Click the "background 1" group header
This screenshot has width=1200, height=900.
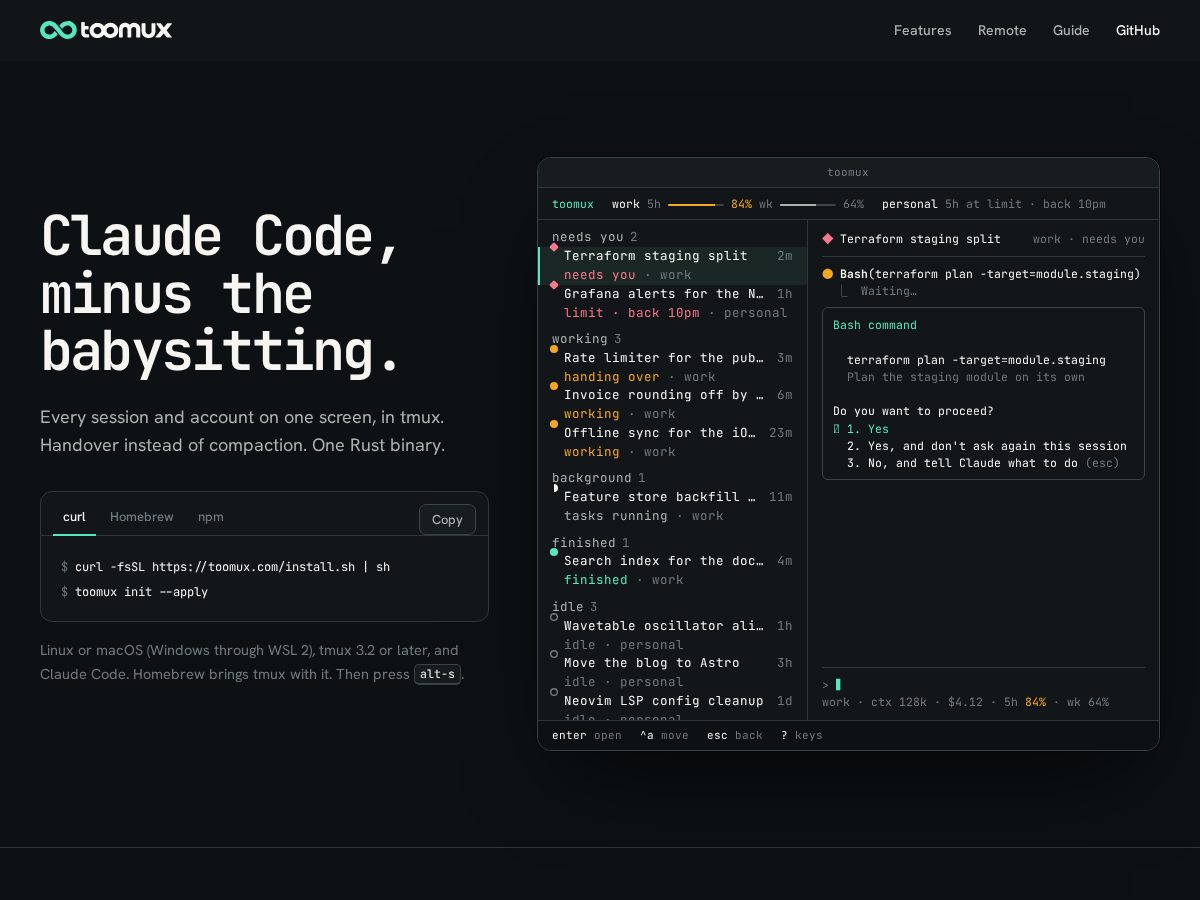pyautogui.click(x=599, y=478)
